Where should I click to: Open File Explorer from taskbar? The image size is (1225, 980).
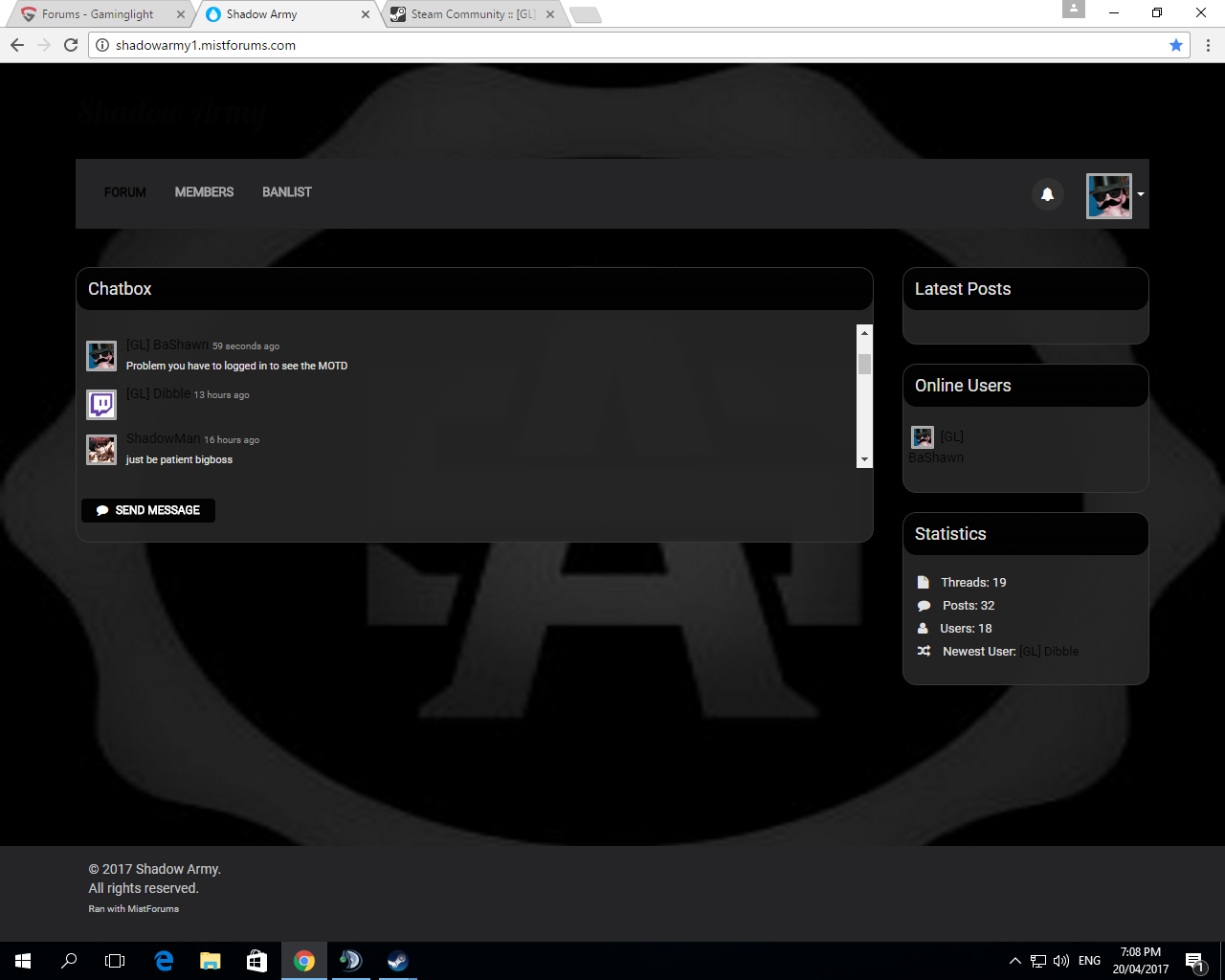pyautogui.click(x=211, y=961)
